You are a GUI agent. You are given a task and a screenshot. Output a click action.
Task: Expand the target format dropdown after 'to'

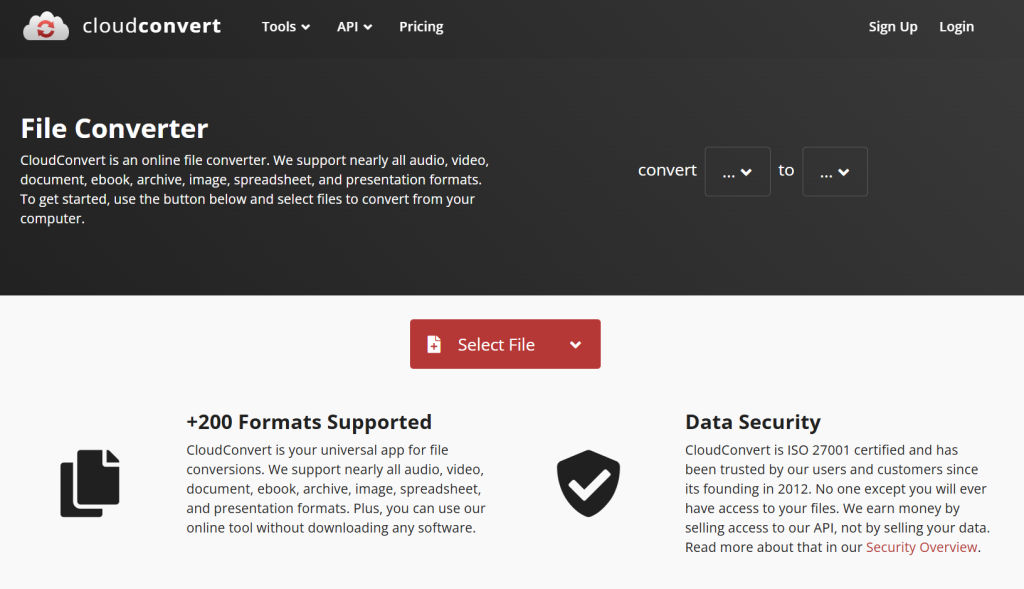pos(834,172)
